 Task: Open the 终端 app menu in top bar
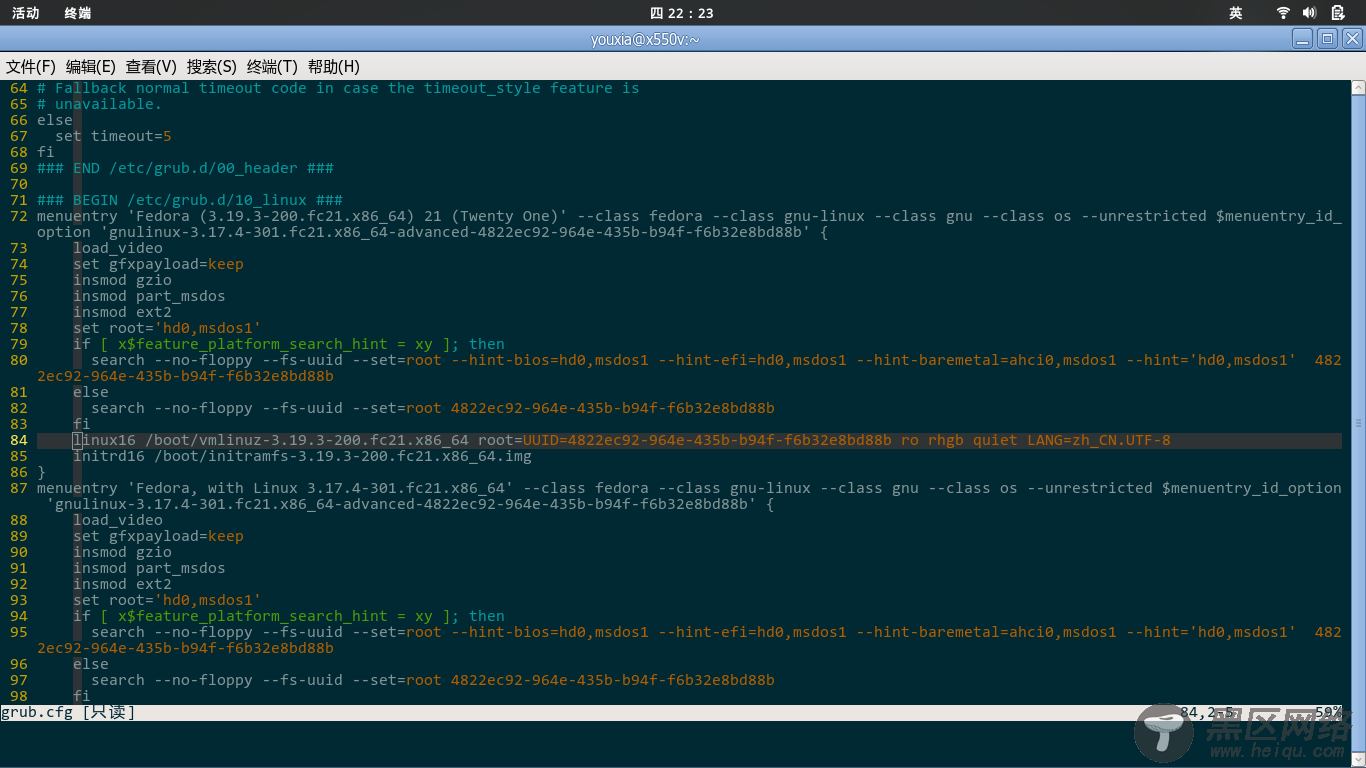(77, 13)
